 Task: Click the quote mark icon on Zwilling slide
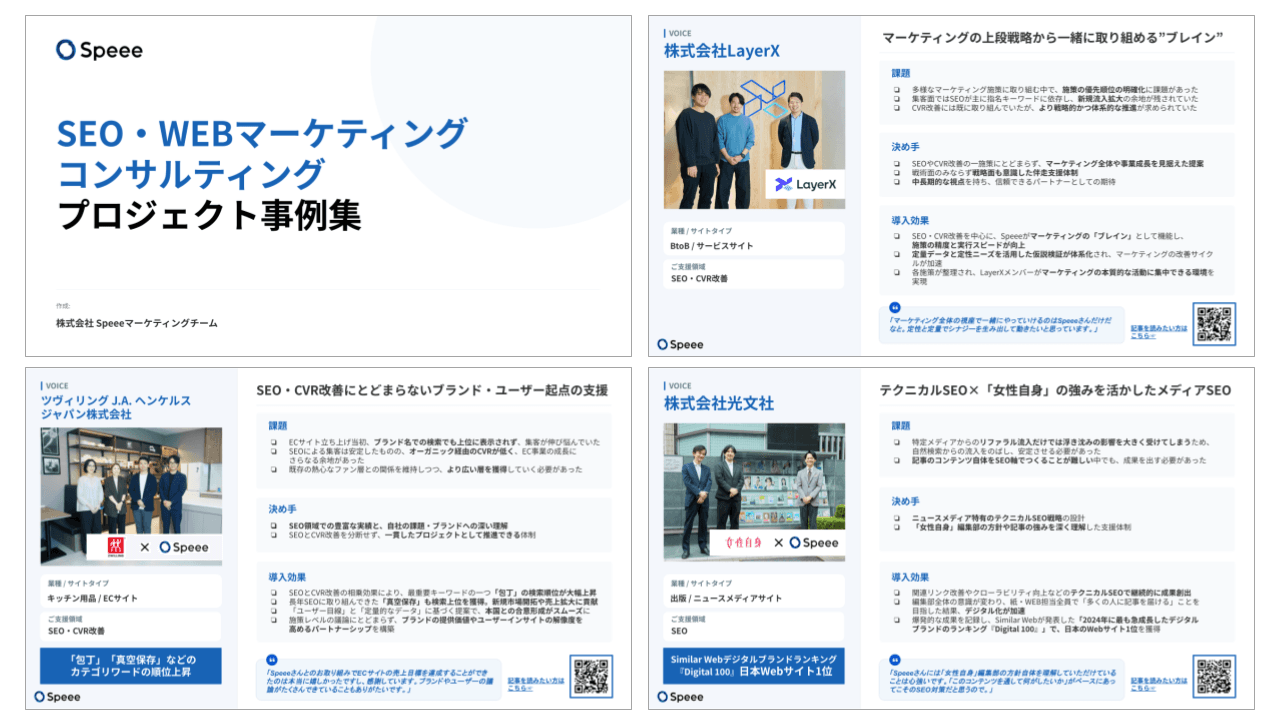[x=272, y=660]
